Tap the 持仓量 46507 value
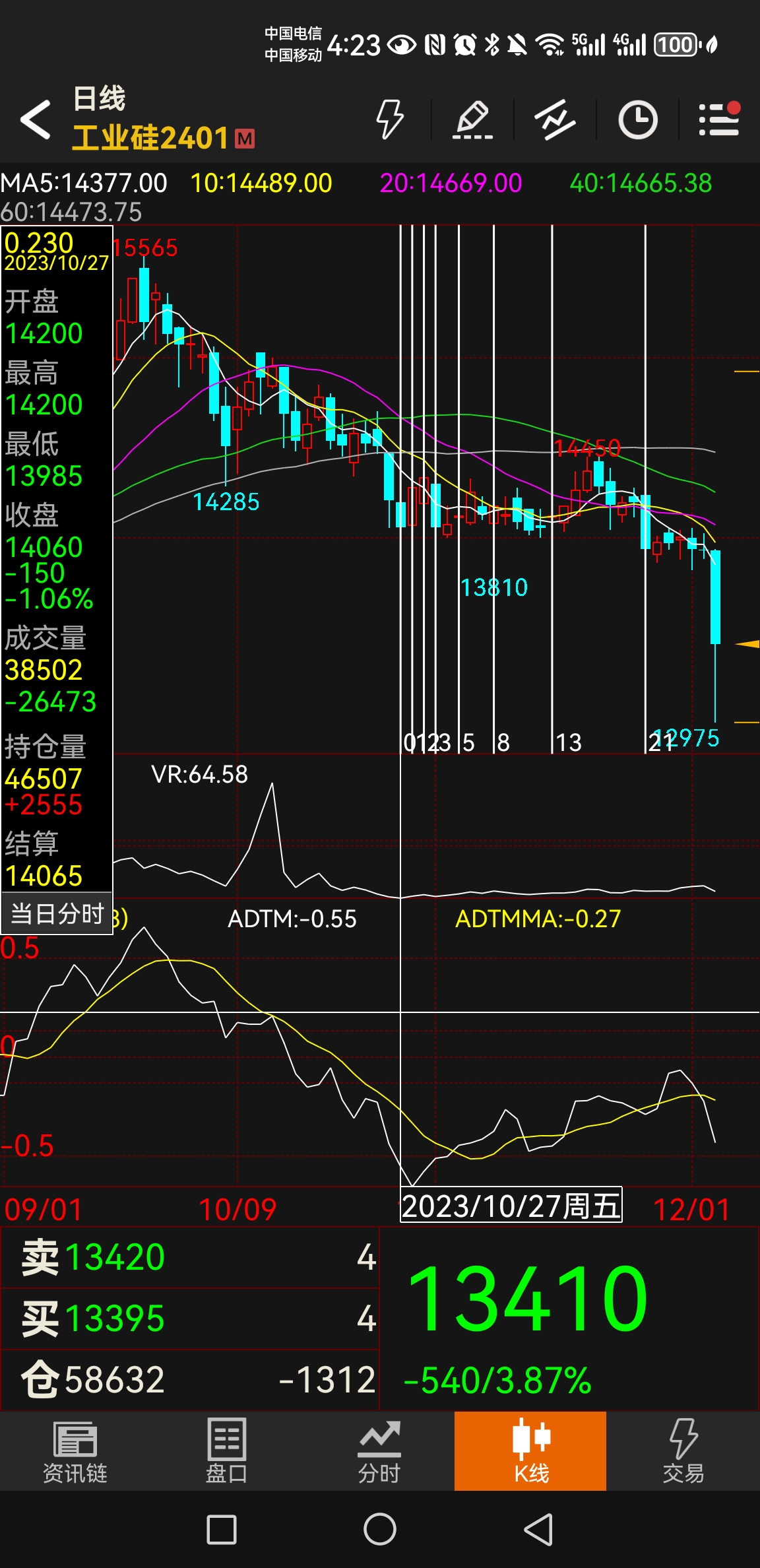The width and height of the screenshot is (760, 1568). (44, 779)
